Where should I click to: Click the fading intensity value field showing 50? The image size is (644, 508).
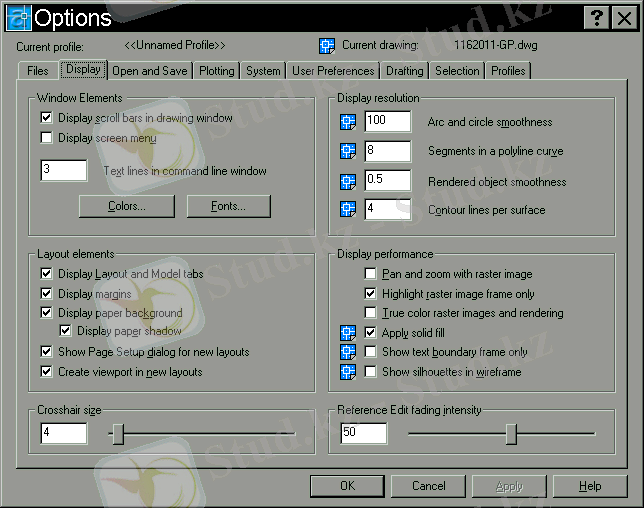tap(363, 433)
